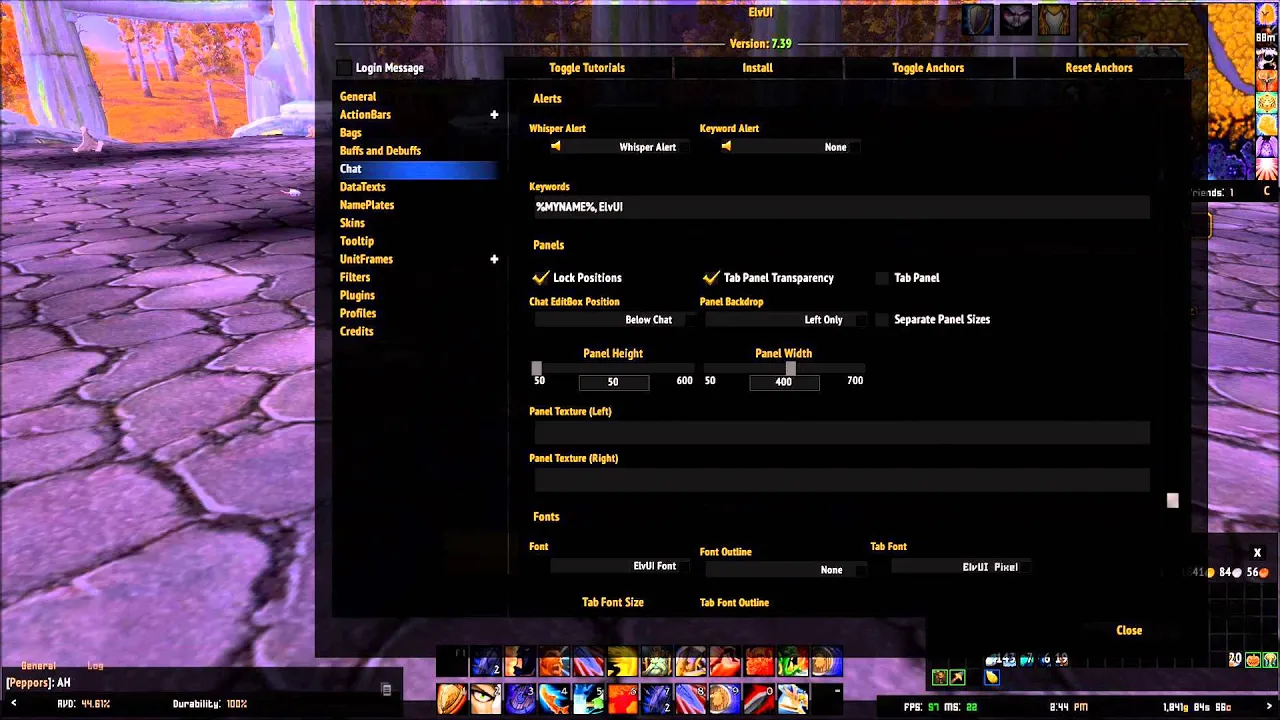The image size is (1280, 720).
Task: Use the action button bound to key 6
Action: tap(622, 697)
